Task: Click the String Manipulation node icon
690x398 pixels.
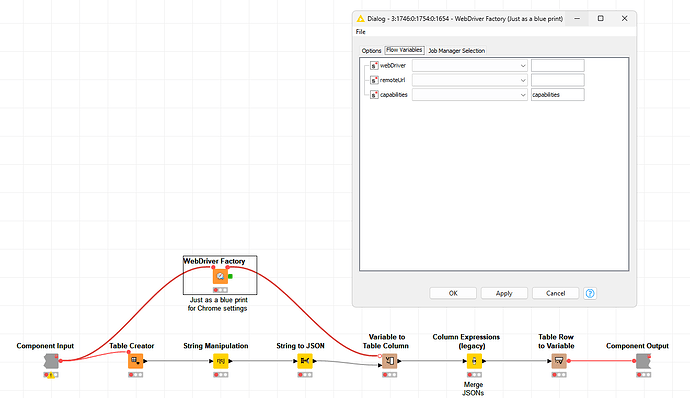Action: [220, 361]
